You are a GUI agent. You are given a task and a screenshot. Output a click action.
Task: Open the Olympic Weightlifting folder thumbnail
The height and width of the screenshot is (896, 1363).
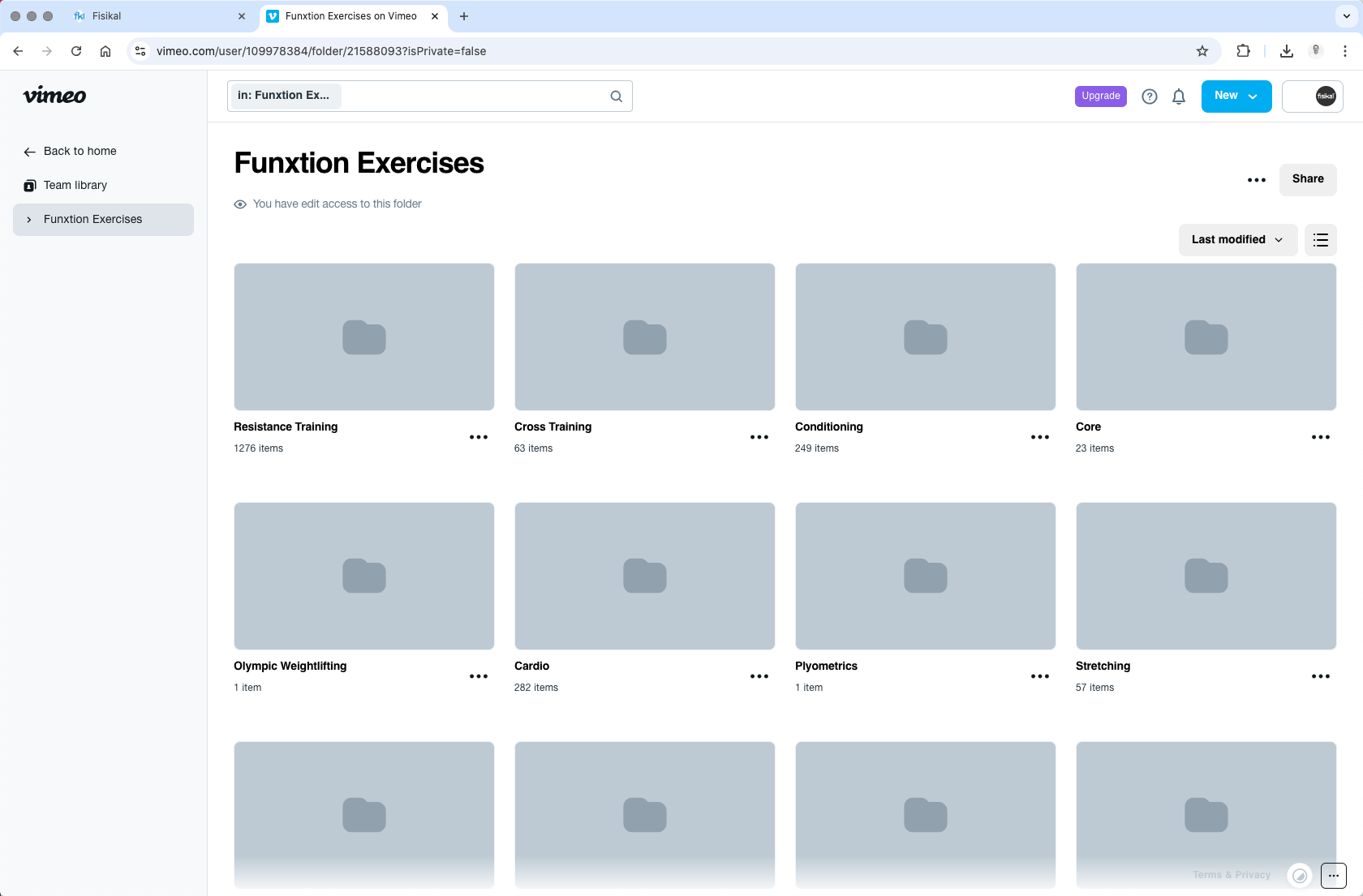point(364,577)
